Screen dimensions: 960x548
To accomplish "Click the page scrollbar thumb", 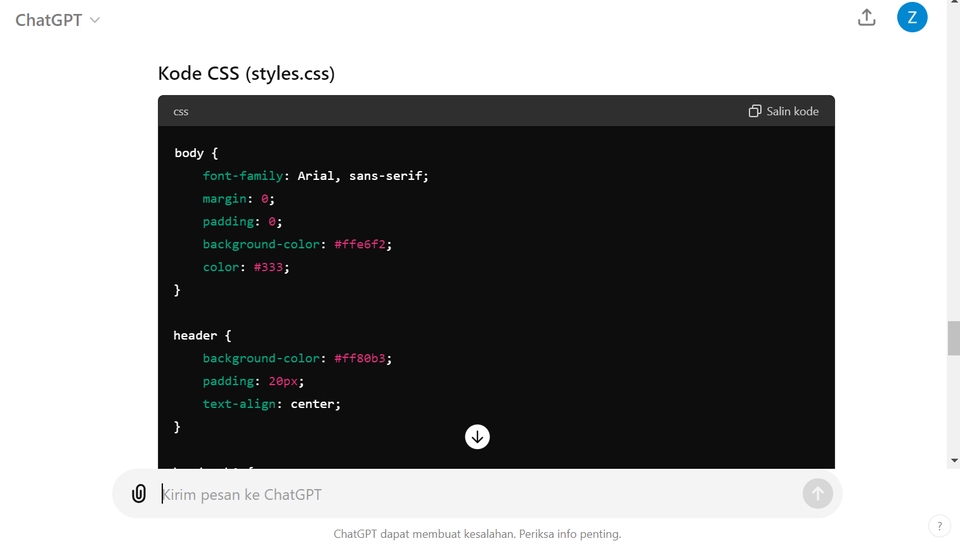I will [953, 338].
